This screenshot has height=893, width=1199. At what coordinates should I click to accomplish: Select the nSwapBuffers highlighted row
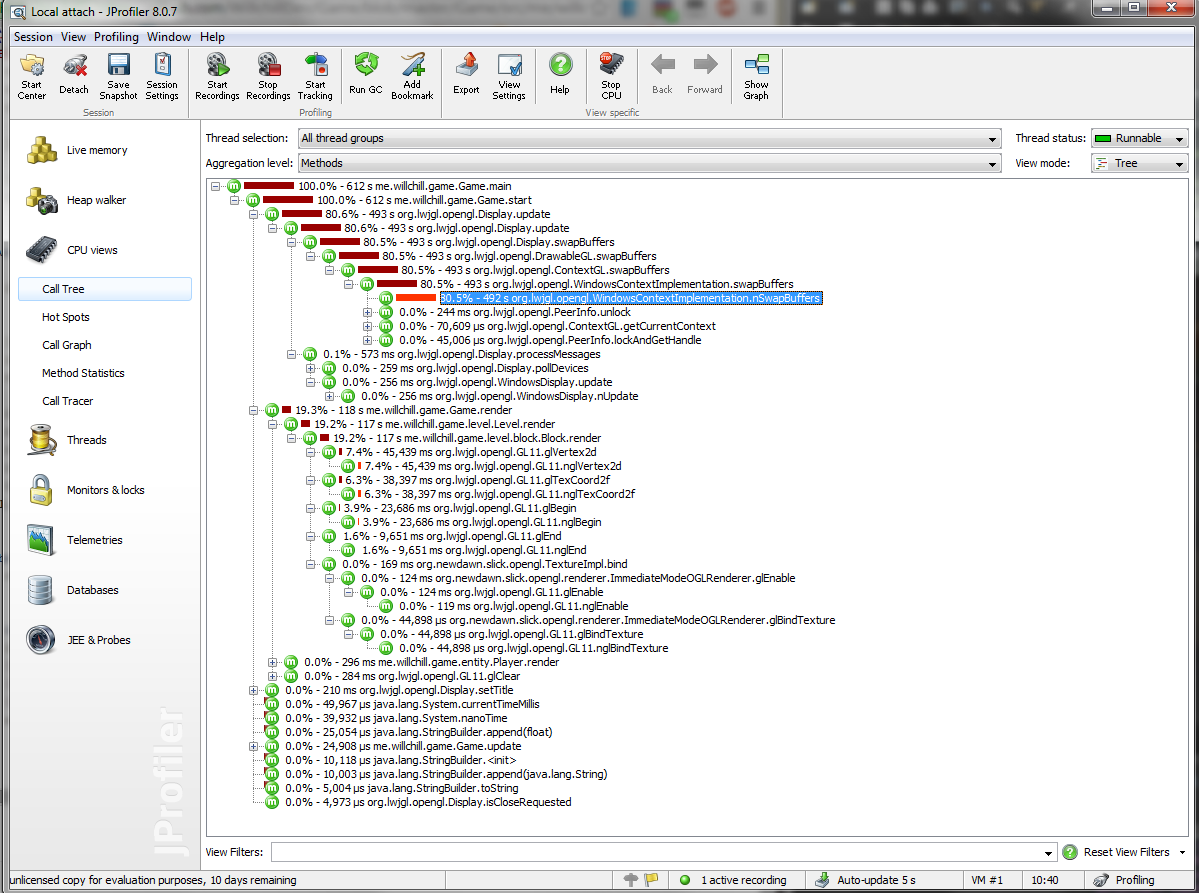tap(631, 298)
